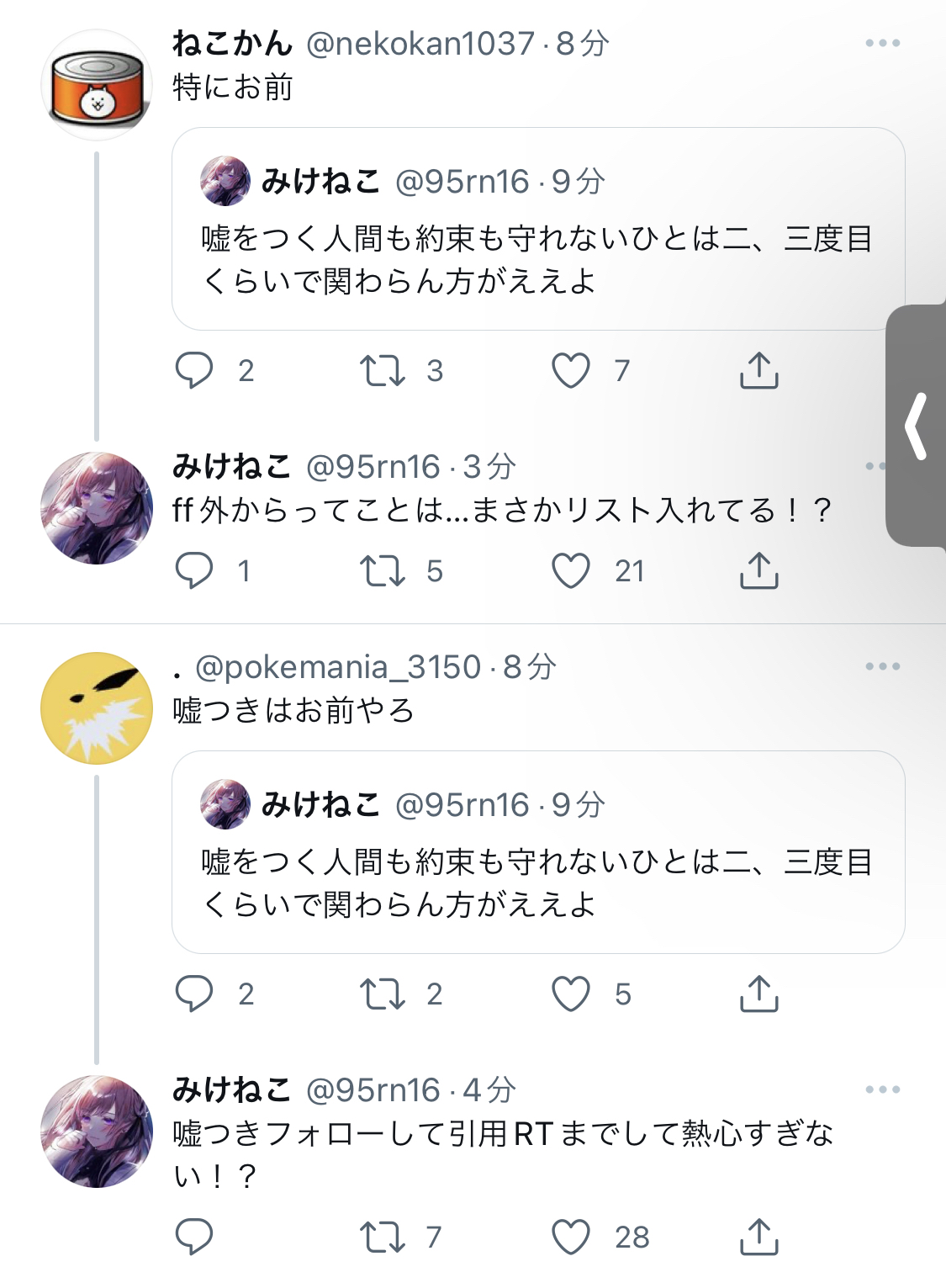Screen dimensions: 946x1288
Task: Retweet みけねこ's reply with 5 retweets
Action: pyautogui.click(x=383, y=571)
